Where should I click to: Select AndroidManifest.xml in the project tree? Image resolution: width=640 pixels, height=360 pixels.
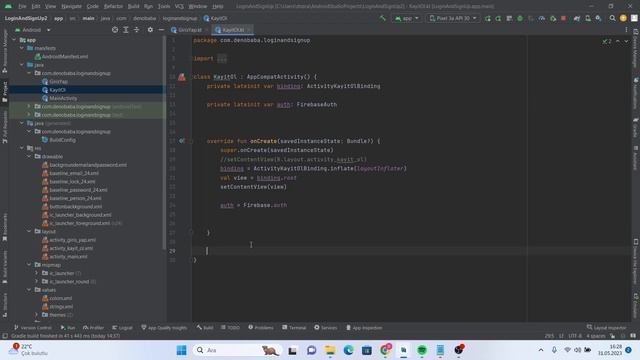[x=61, y=57]
